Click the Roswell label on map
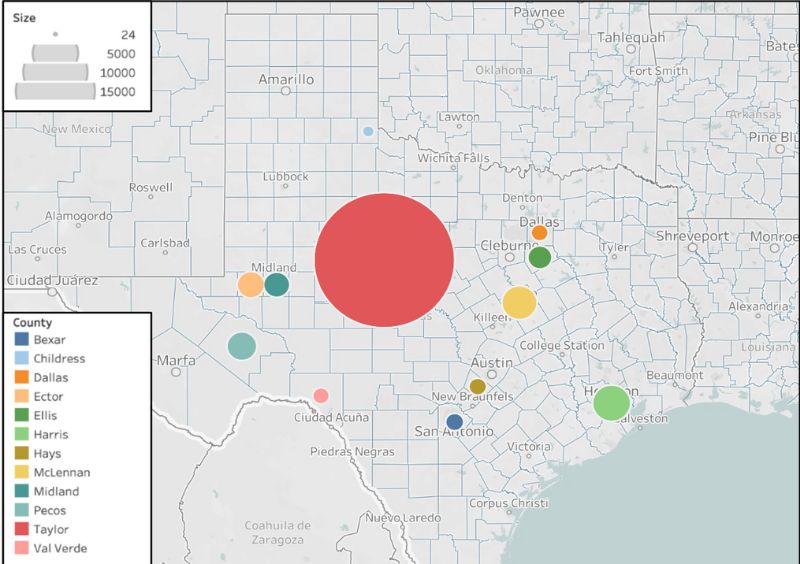Viewport: 800px width, 564px height. point(151,187)
